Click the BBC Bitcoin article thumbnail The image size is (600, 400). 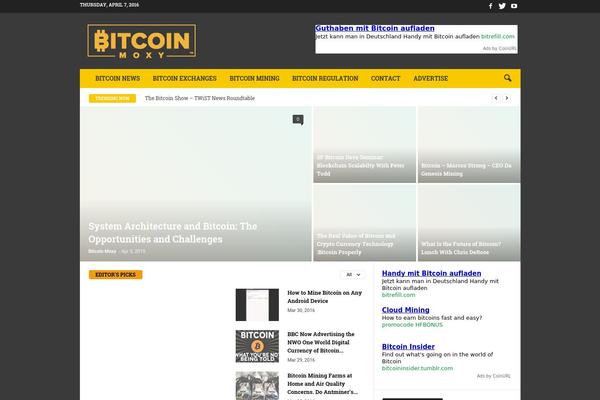pyautogui.click(x=257, y=346)
